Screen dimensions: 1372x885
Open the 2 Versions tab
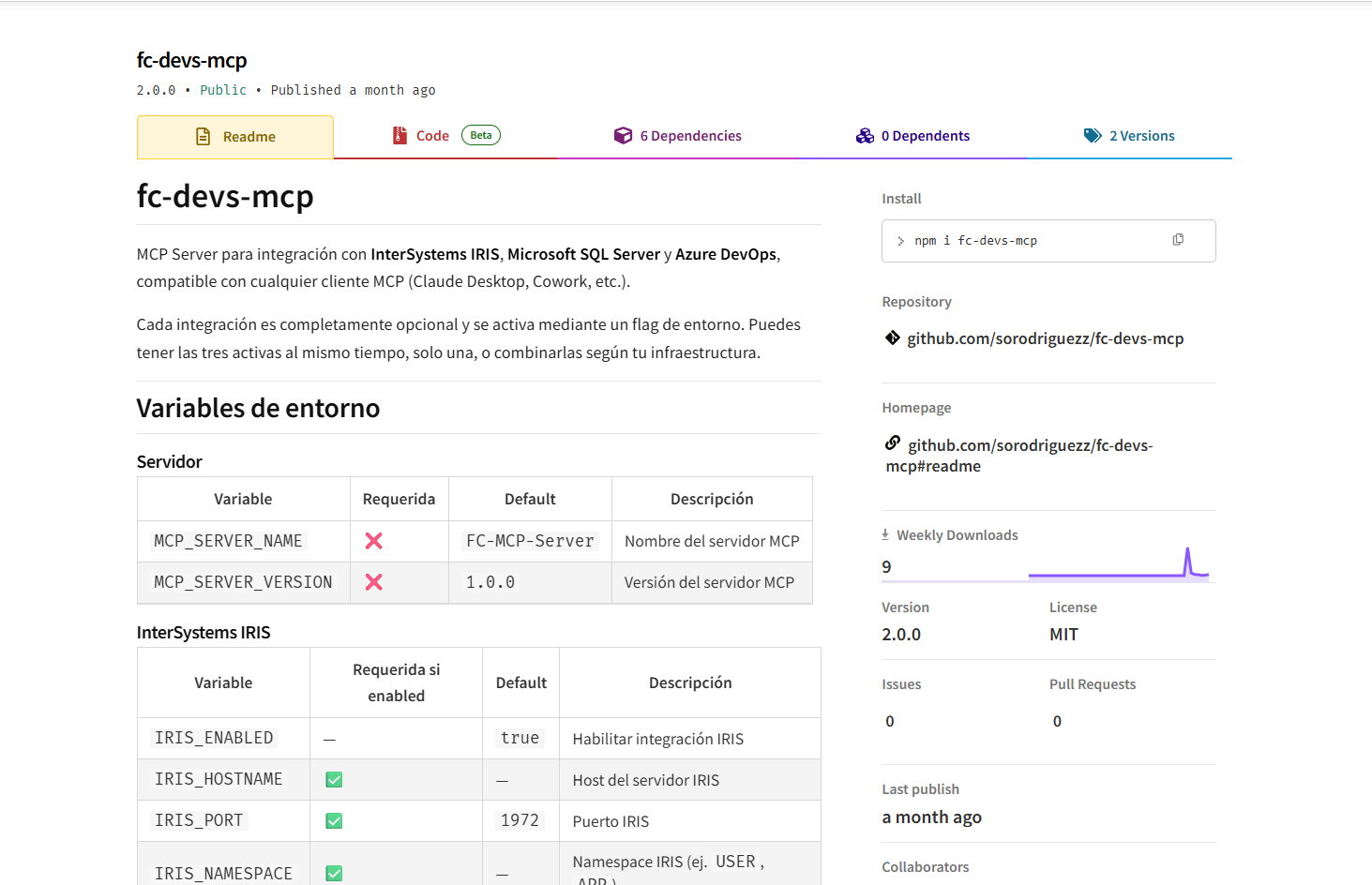click(x=1129, y=136)
